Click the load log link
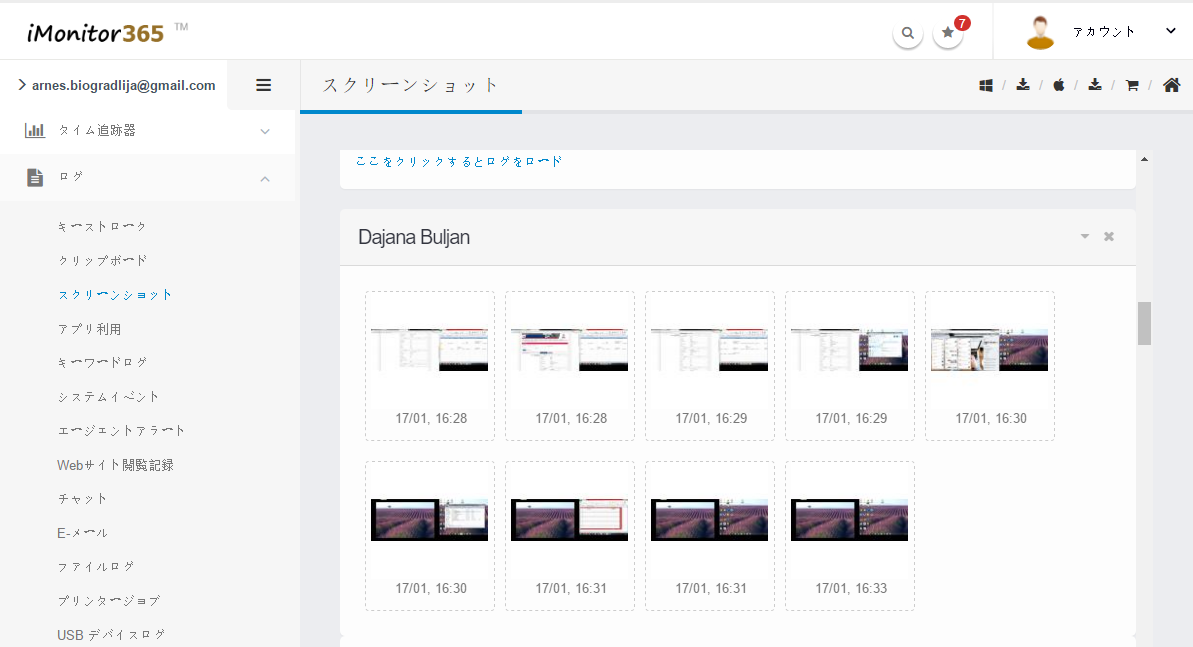 (459, 161)
